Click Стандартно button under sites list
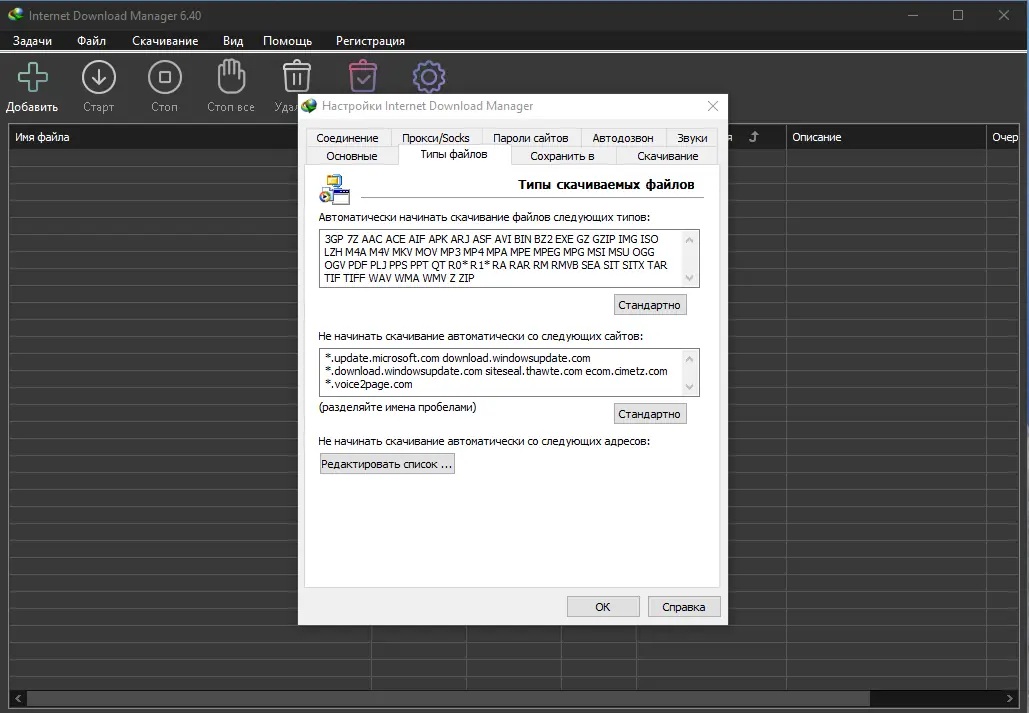This screenshot has width=1029, height=713. click(x=650, y=414)
